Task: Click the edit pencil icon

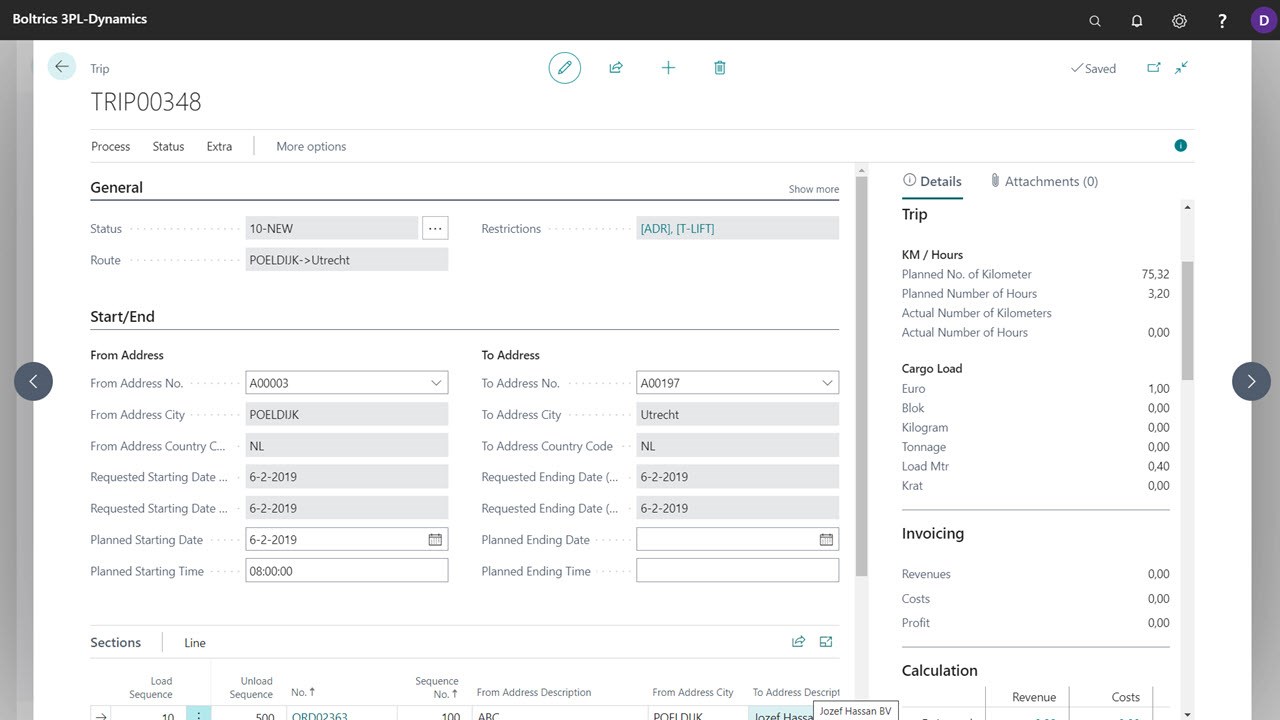Action: (565, 68)
